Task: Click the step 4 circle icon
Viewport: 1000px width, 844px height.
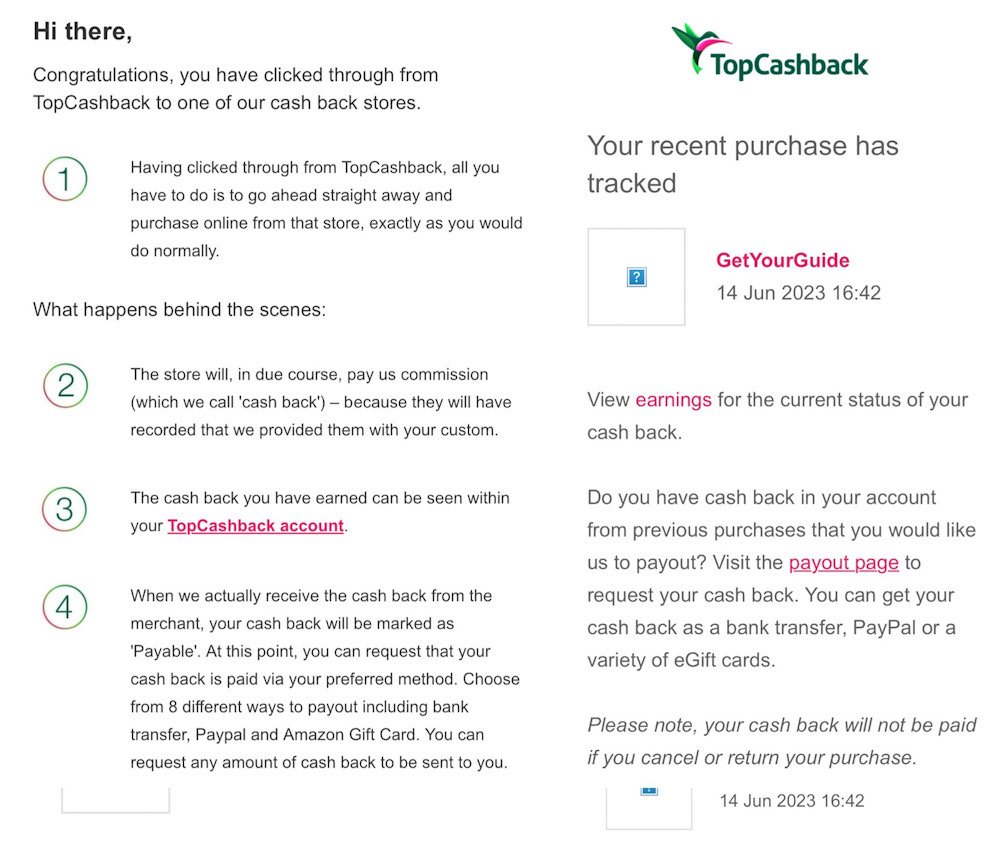Action: click(65, 608)
